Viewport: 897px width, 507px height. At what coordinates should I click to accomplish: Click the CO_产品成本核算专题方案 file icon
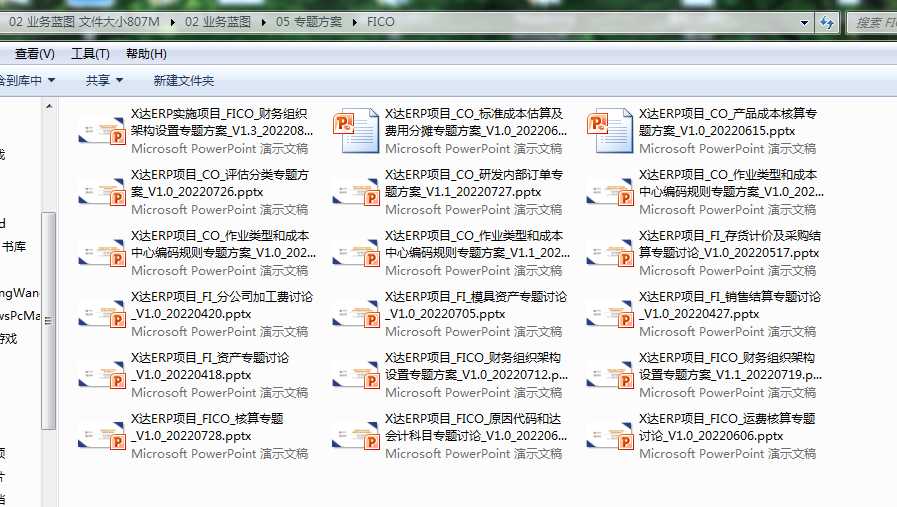pyautogui.click(x=610, y=131)
